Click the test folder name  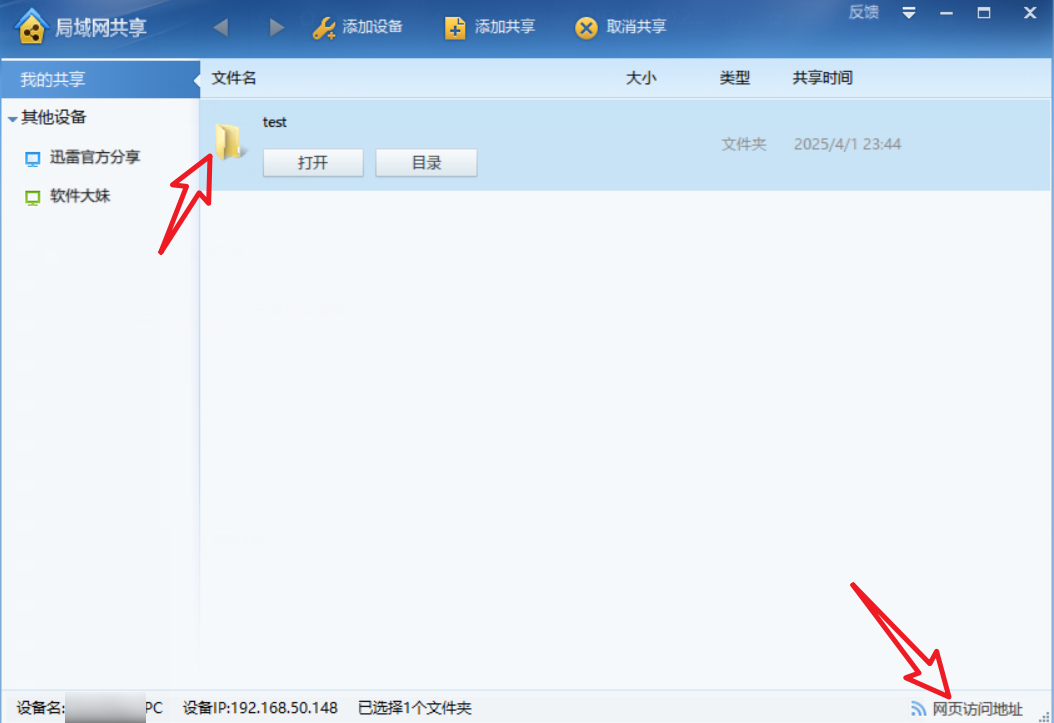pyautogui.click(x=274, y=122)
